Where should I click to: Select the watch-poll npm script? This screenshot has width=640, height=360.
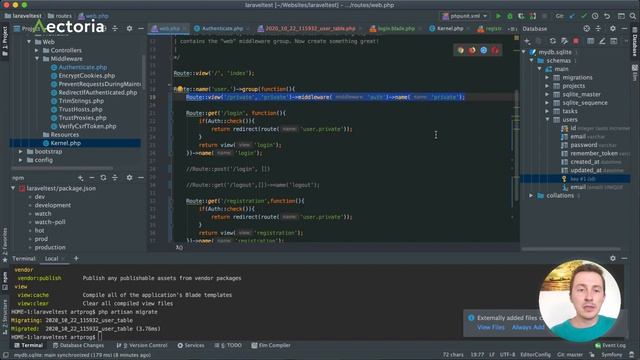(50, 222)
